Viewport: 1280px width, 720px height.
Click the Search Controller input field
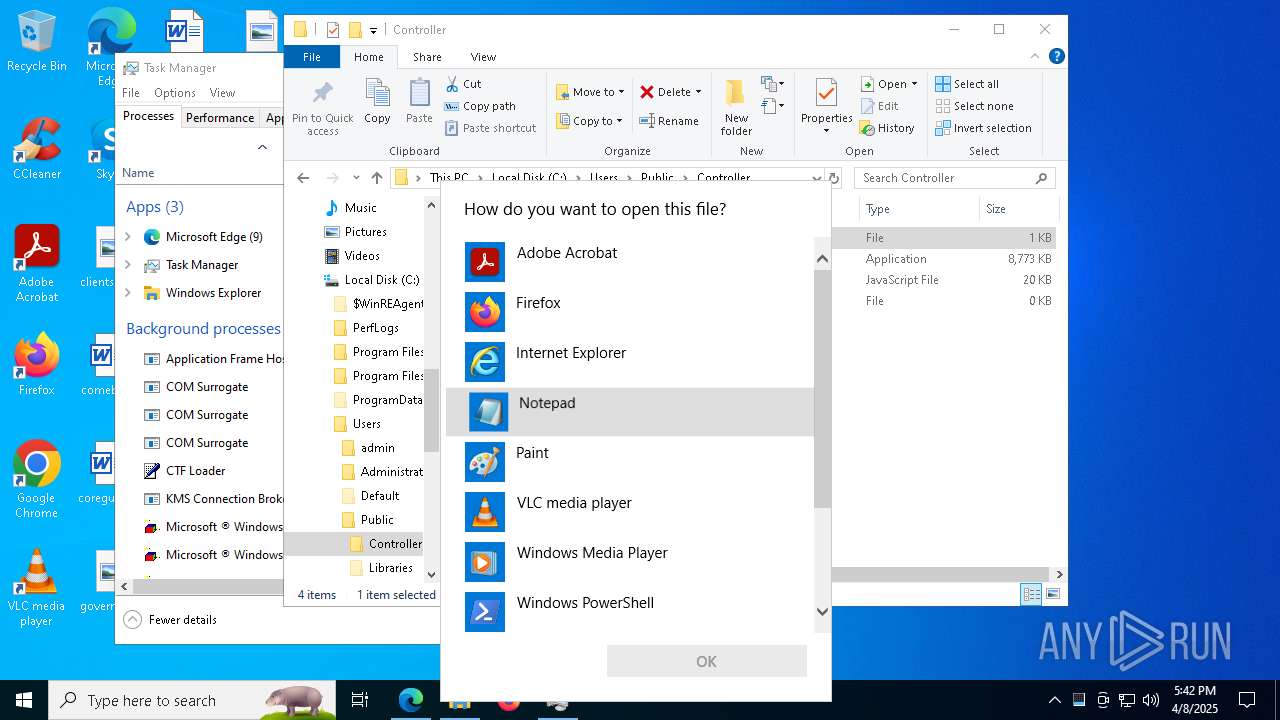coord(954,178)
